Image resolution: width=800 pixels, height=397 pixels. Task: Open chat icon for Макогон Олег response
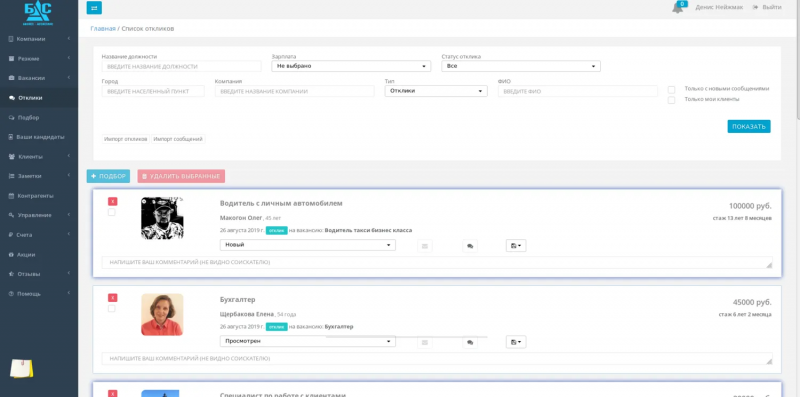point(470,246)
